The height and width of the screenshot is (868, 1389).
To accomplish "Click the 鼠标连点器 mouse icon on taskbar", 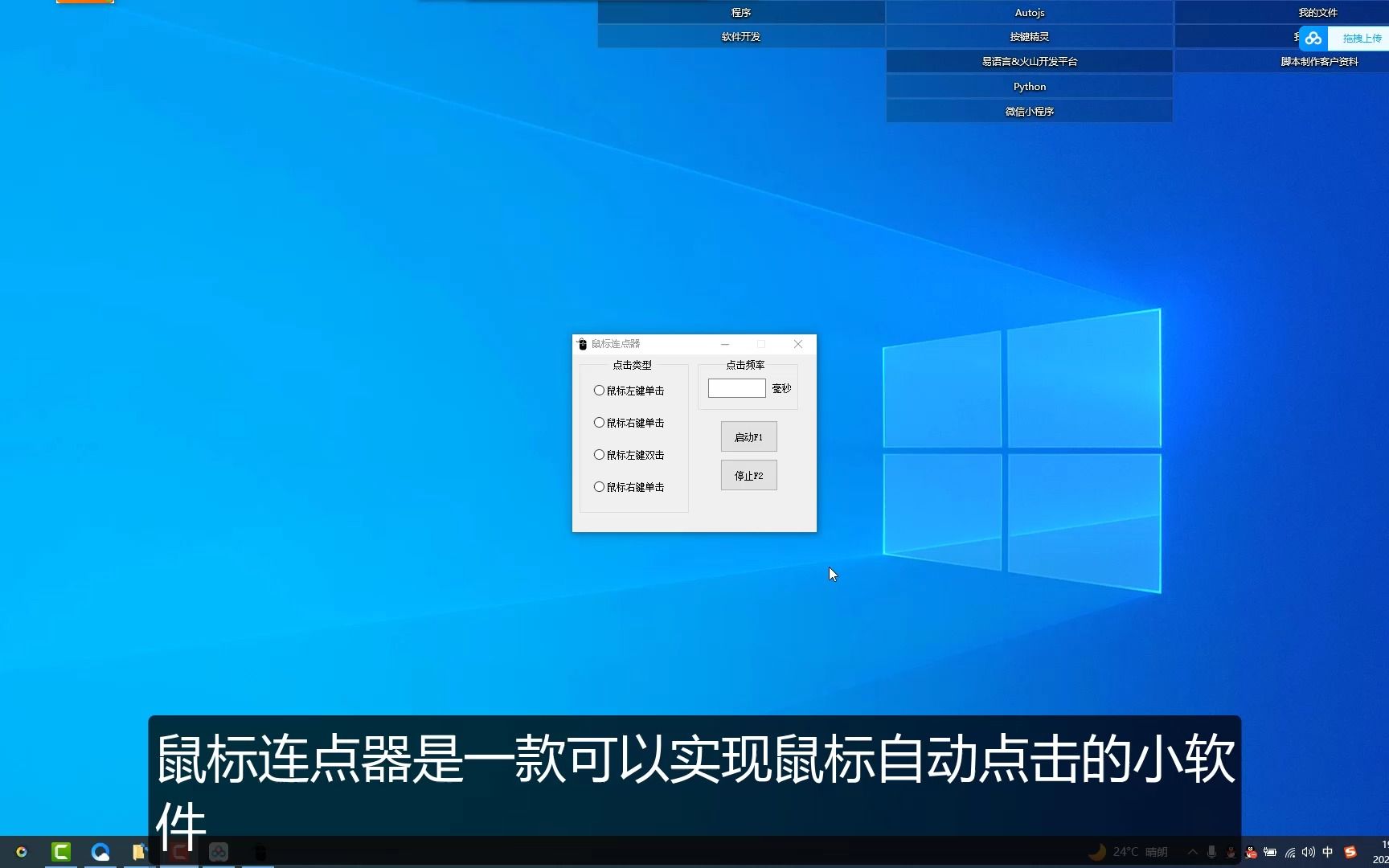I will [259, 852].
